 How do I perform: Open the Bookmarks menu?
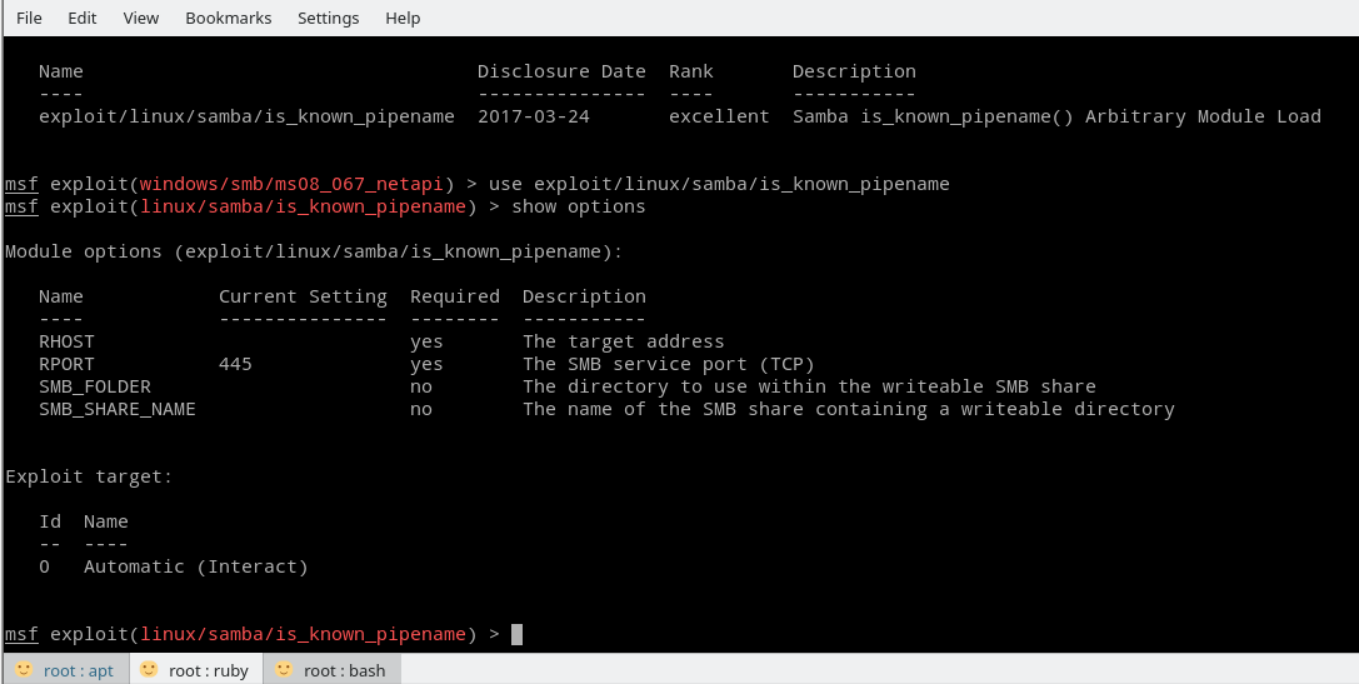tap(228, 18)
